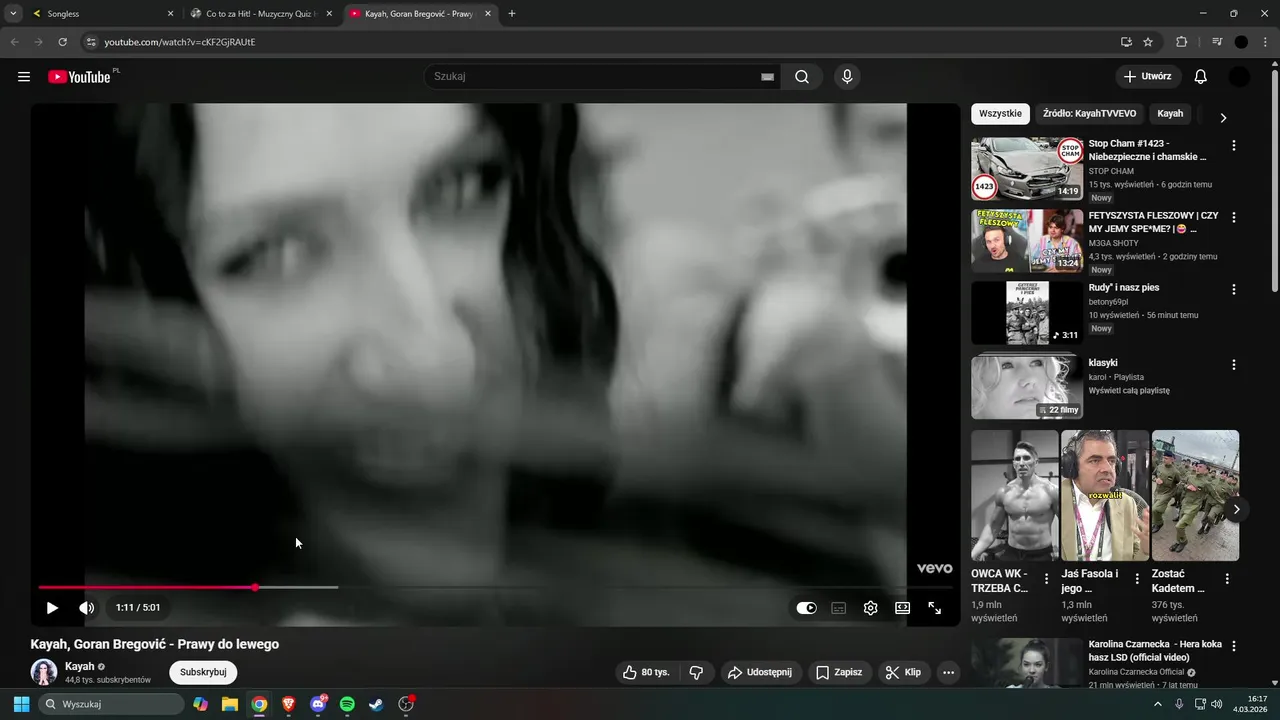The height and width of the screenshot is (720, 1280).
Task: Toggle subtitles in the player
Action: click(x=839, y=608)
